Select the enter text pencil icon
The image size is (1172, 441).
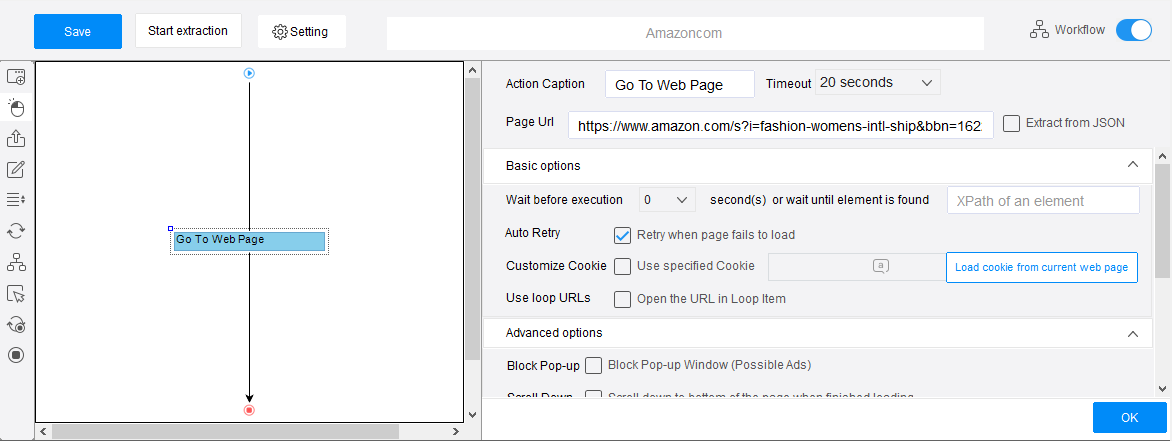coord(16,169)
